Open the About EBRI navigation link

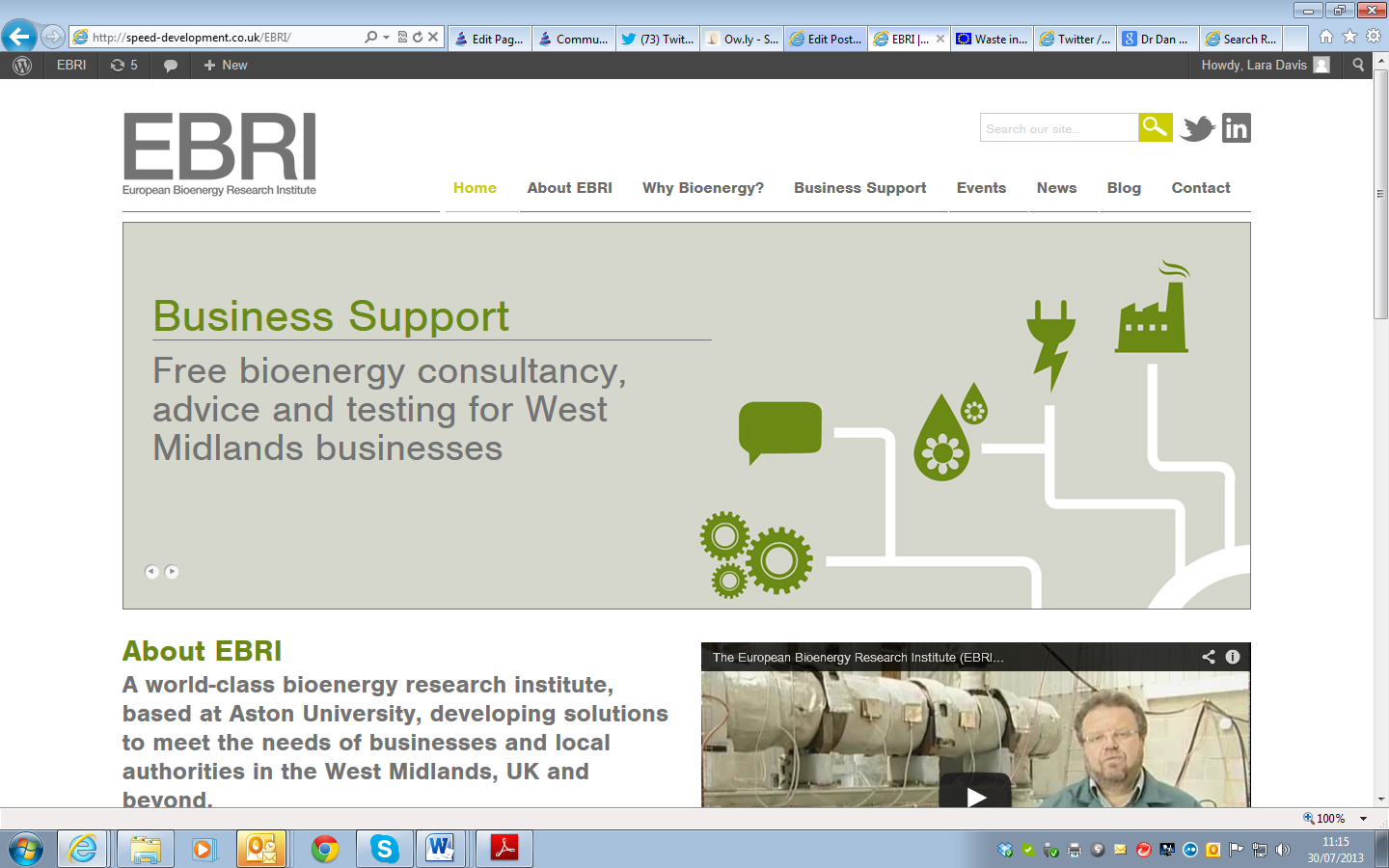click(569, 188)
